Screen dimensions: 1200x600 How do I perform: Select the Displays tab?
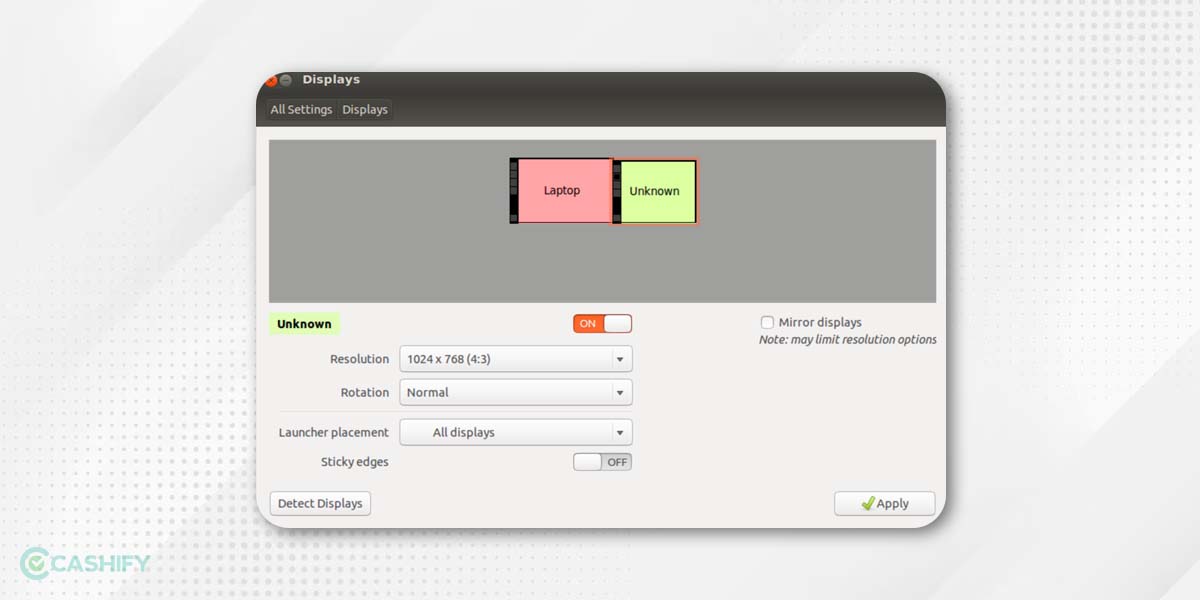pos(364,110)
